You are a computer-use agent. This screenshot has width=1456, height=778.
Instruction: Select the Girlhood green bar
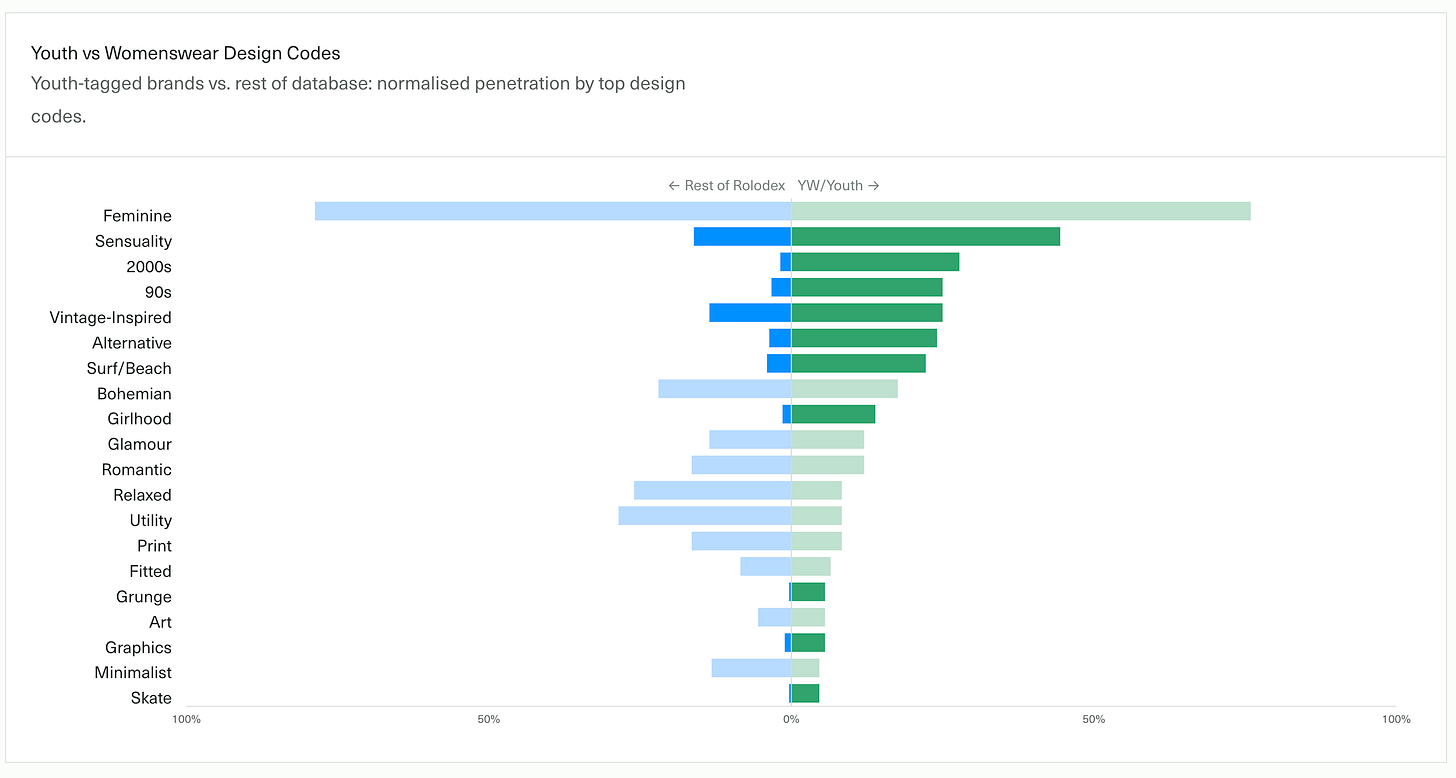pyautogui.click(x=833, y=414)
